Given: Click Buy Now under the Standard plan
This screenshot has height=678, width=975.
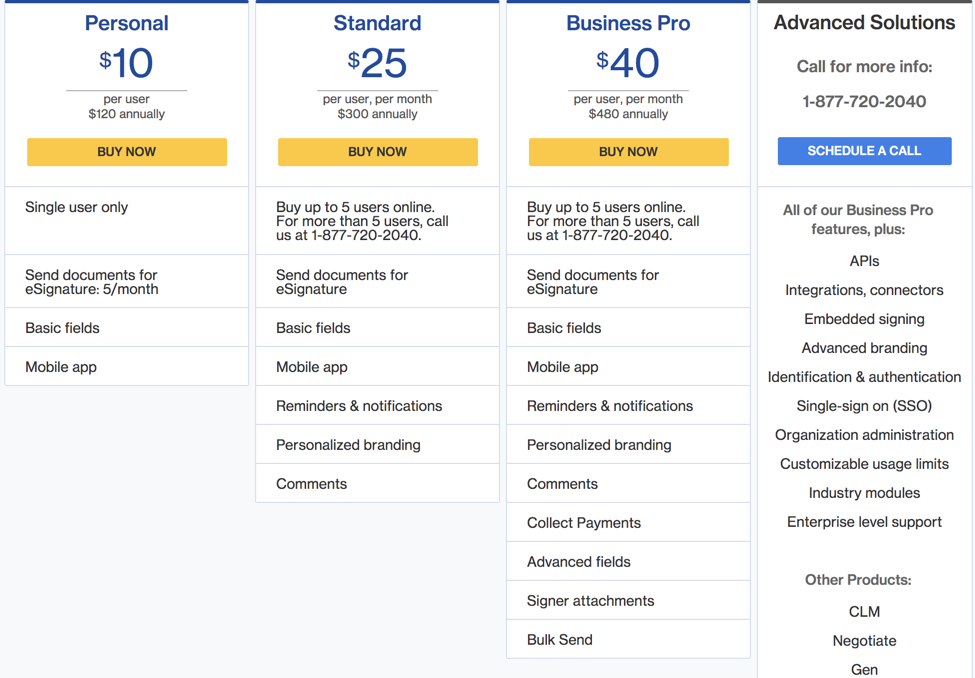Looking at the screenshot, I should pyautogui.click(x=377, y=152).
